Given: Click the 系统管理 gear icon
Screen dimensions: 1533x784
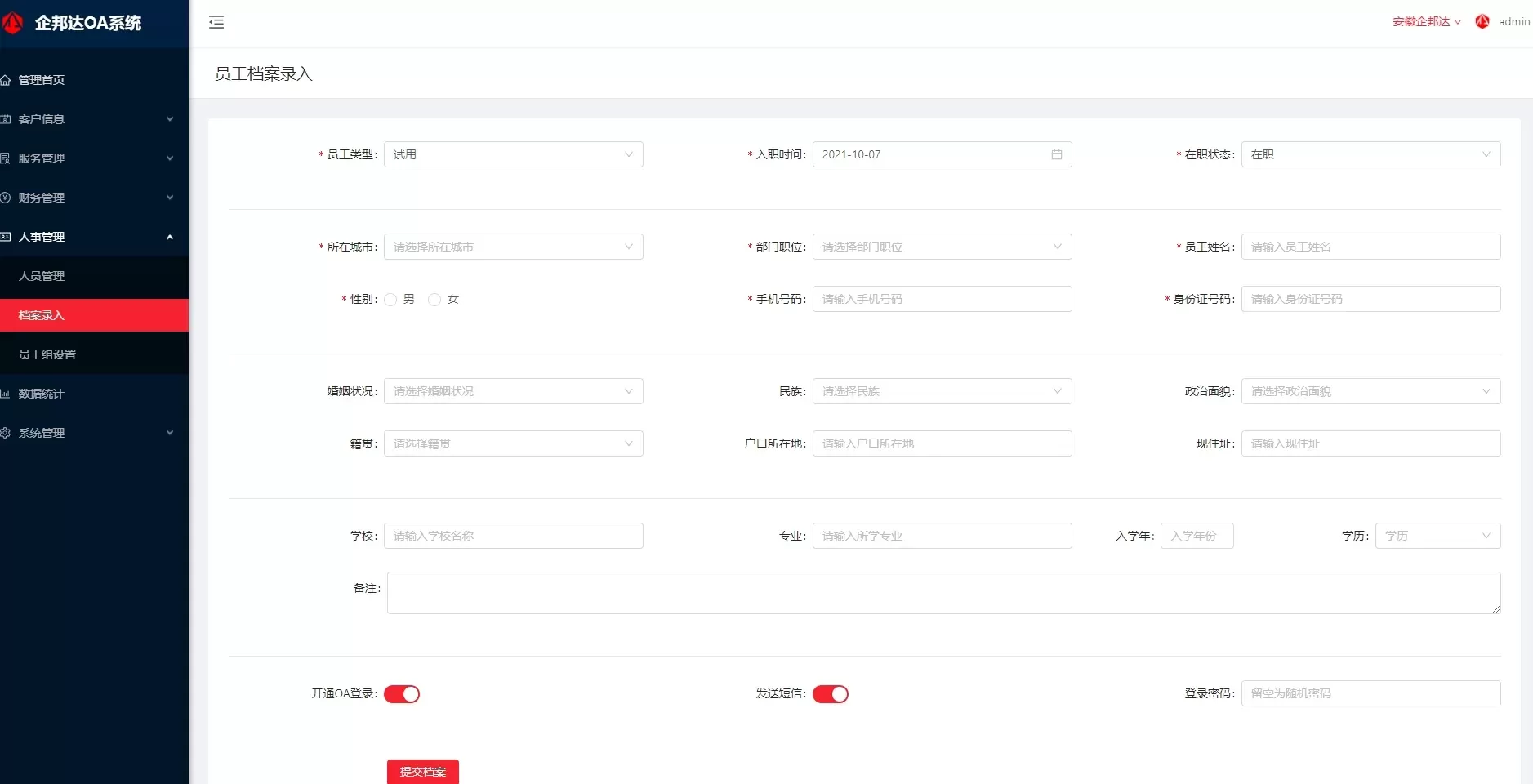Looking at the screenshot, I should tap(6, 433).
